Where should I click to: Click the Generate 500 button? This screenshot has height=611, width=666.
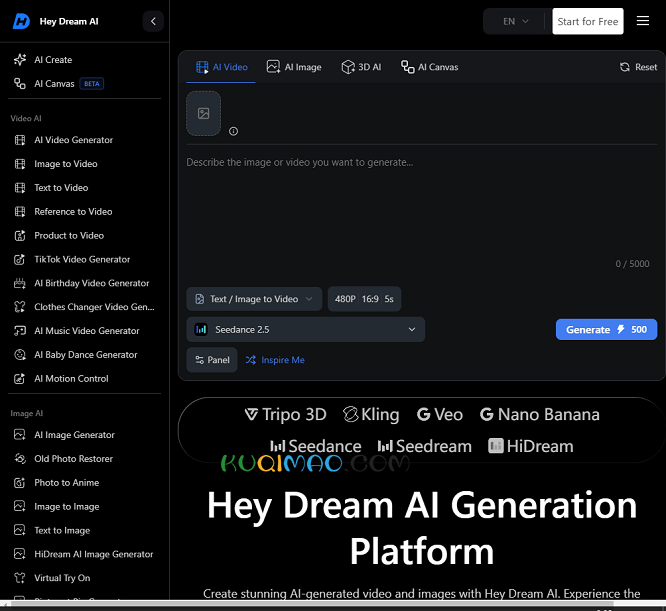606,329
